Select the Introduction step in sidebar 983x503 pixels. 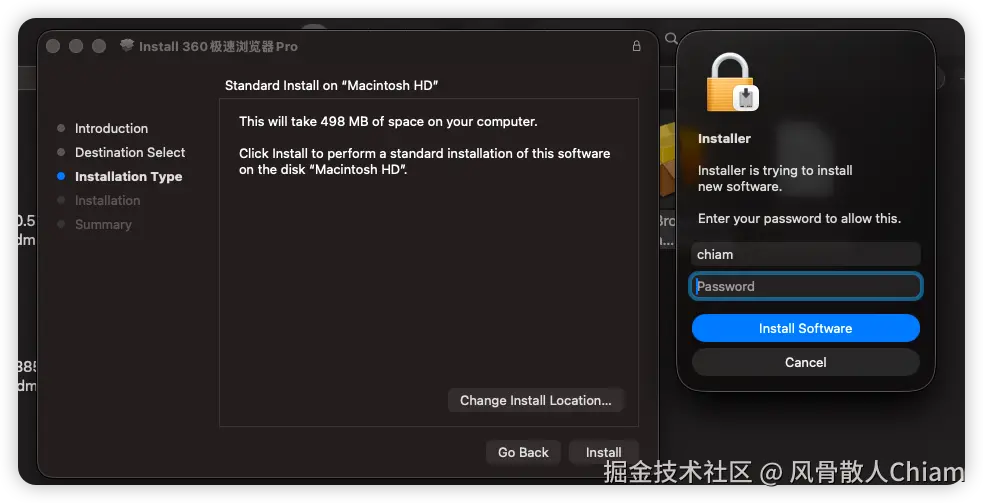tap(112, 128)
